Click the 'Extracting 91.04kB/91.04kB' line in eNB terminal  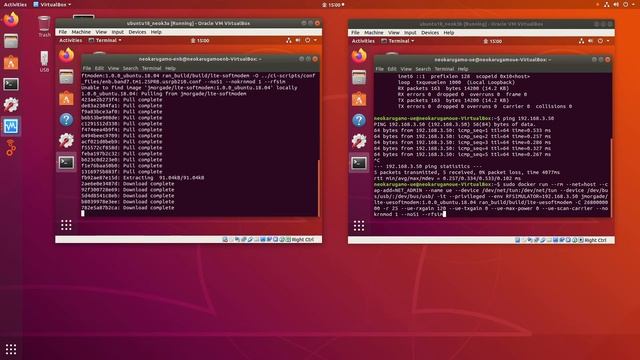[x=143, y=178]
